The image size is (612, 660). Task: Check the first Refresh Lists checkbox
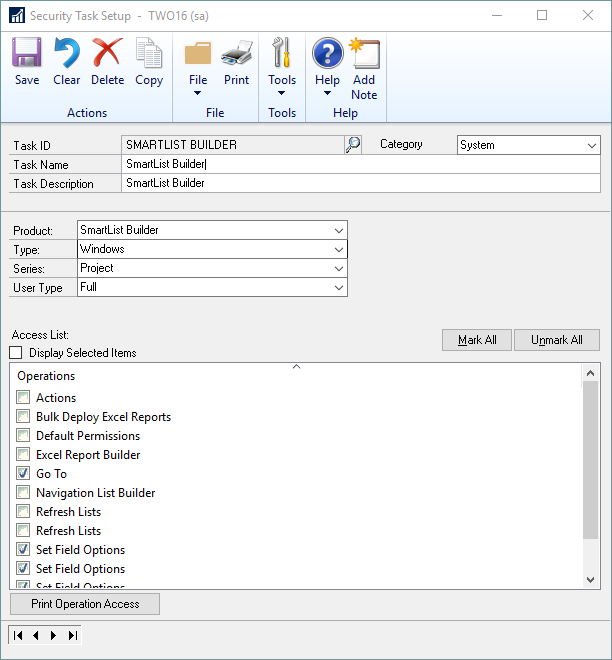point(23,511)
